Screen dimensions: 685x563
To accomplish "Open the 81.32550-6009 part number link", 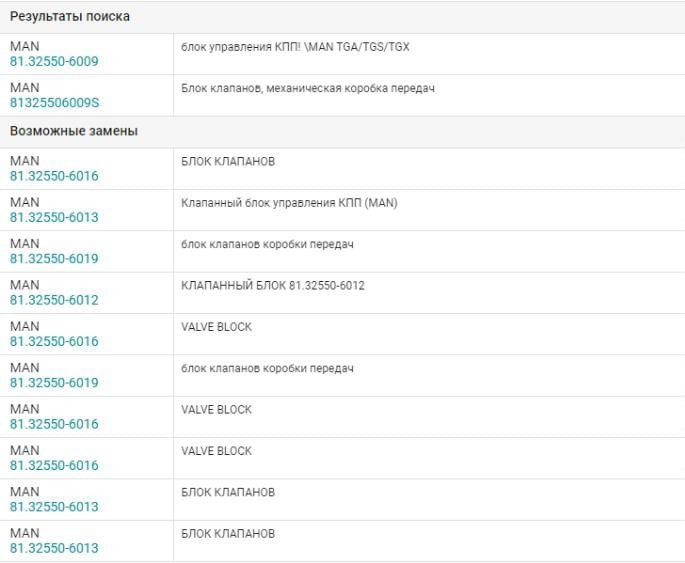I will 54,61.
